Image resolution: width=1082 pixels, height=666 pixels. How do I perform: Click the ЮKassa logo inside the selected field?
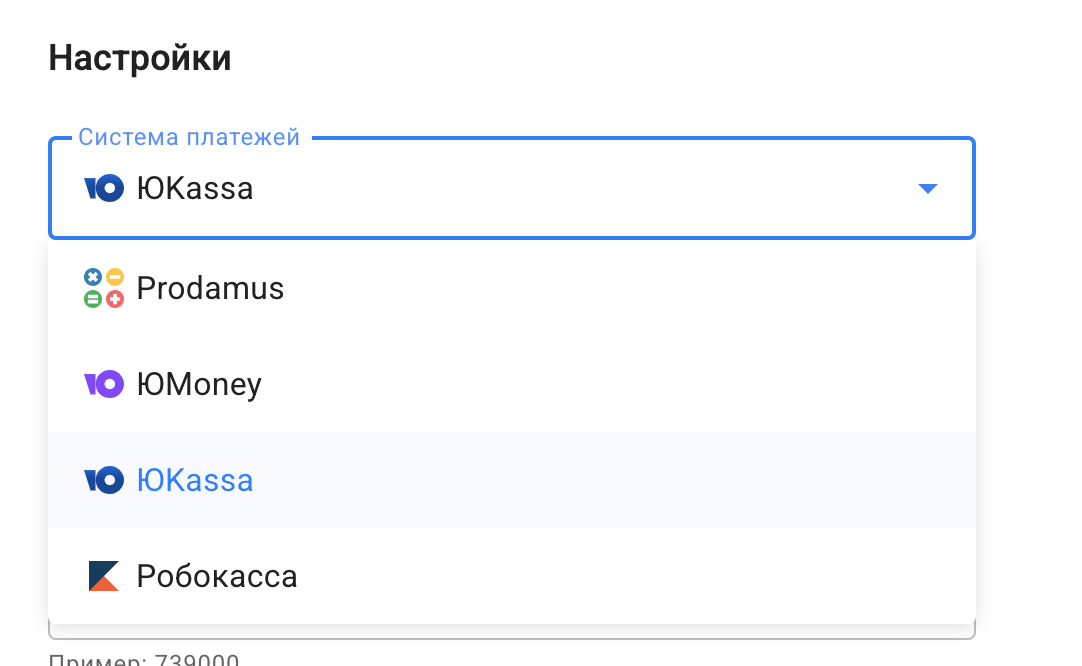[x=104, y=188]
